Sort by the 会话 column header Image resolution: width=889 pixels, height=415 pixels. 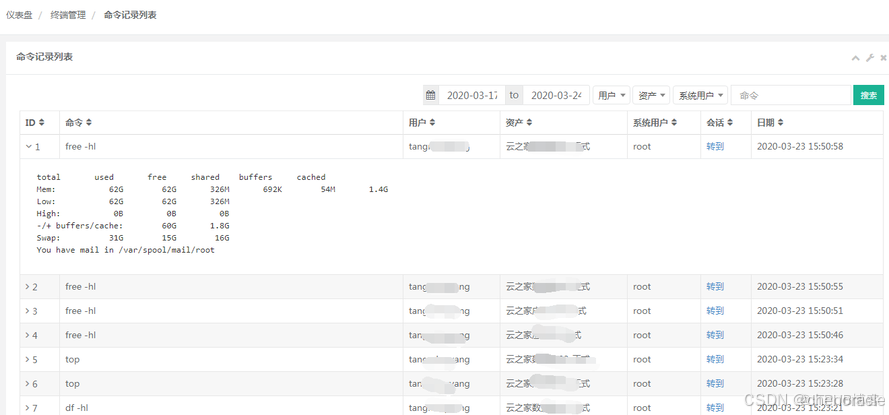click(719, 122)
